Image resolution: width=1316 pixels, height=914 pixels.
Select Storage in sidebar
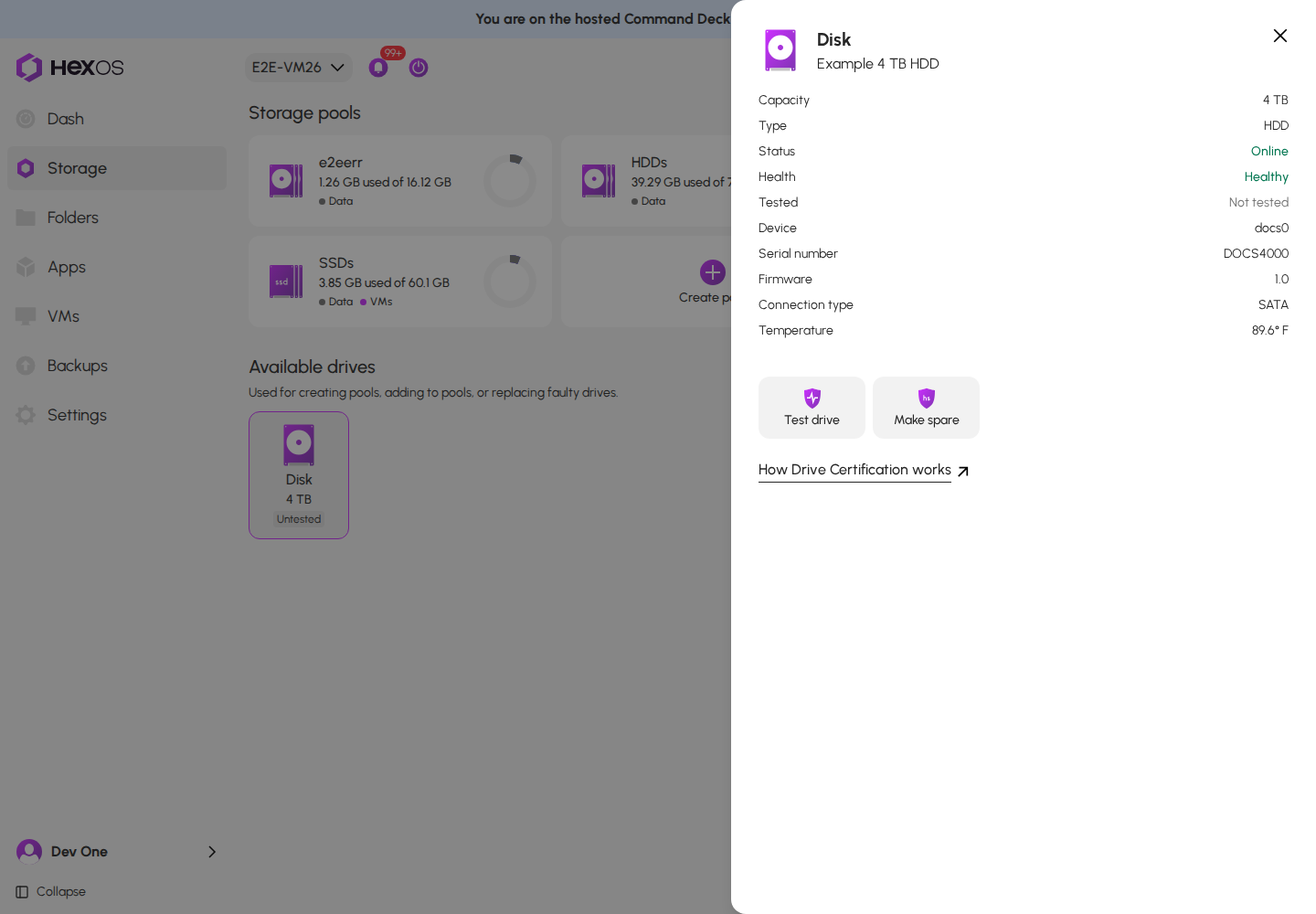coord(117,168)
